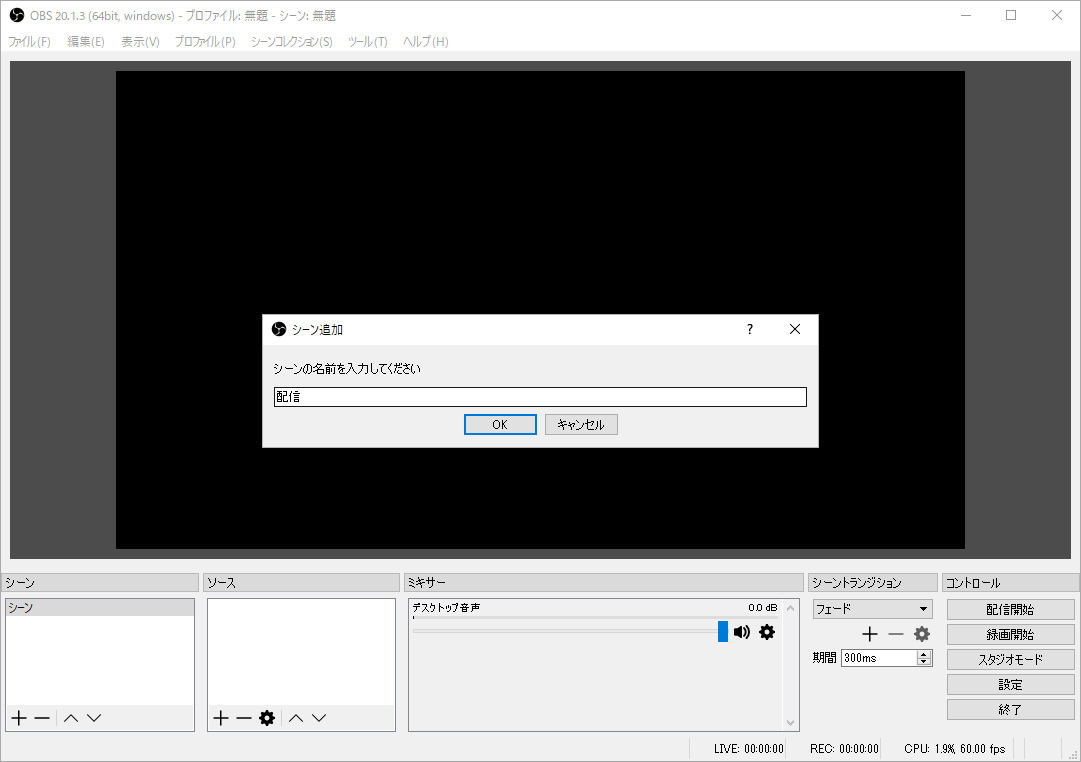Click 録画開始 to start recording

1010,634
